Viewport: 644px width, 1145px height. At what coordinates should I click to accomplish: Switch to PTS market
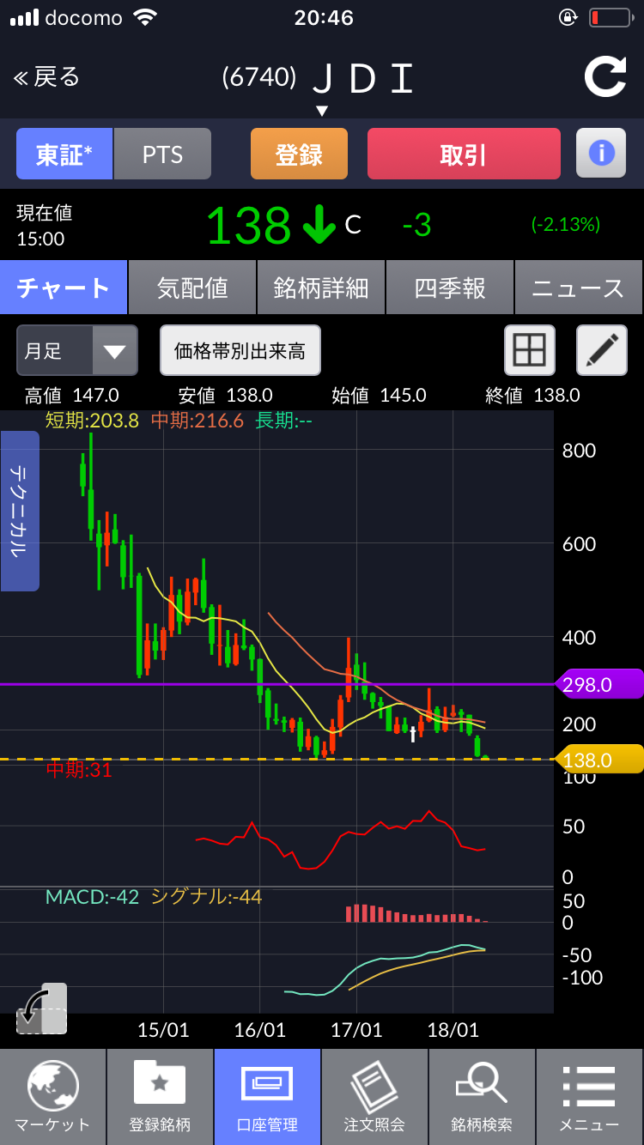tap(162, 154)
